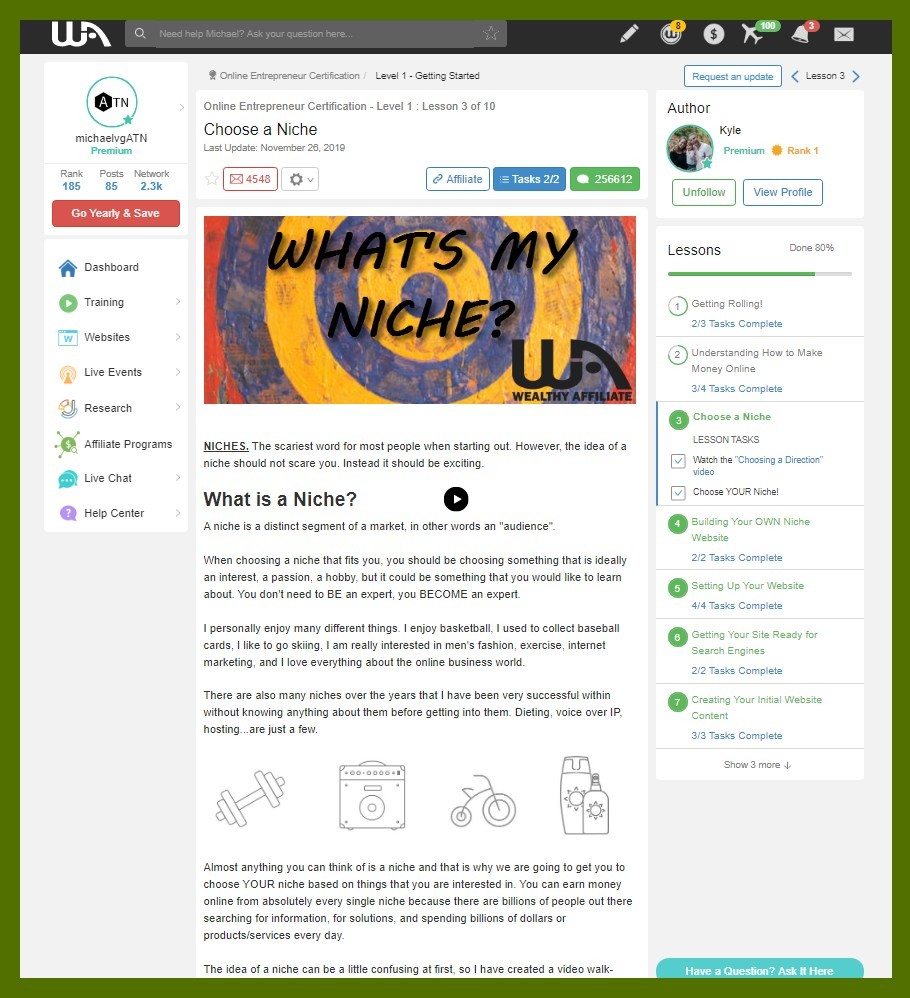
Task: Go to the next lesson arrow
Action: [856, 76]
